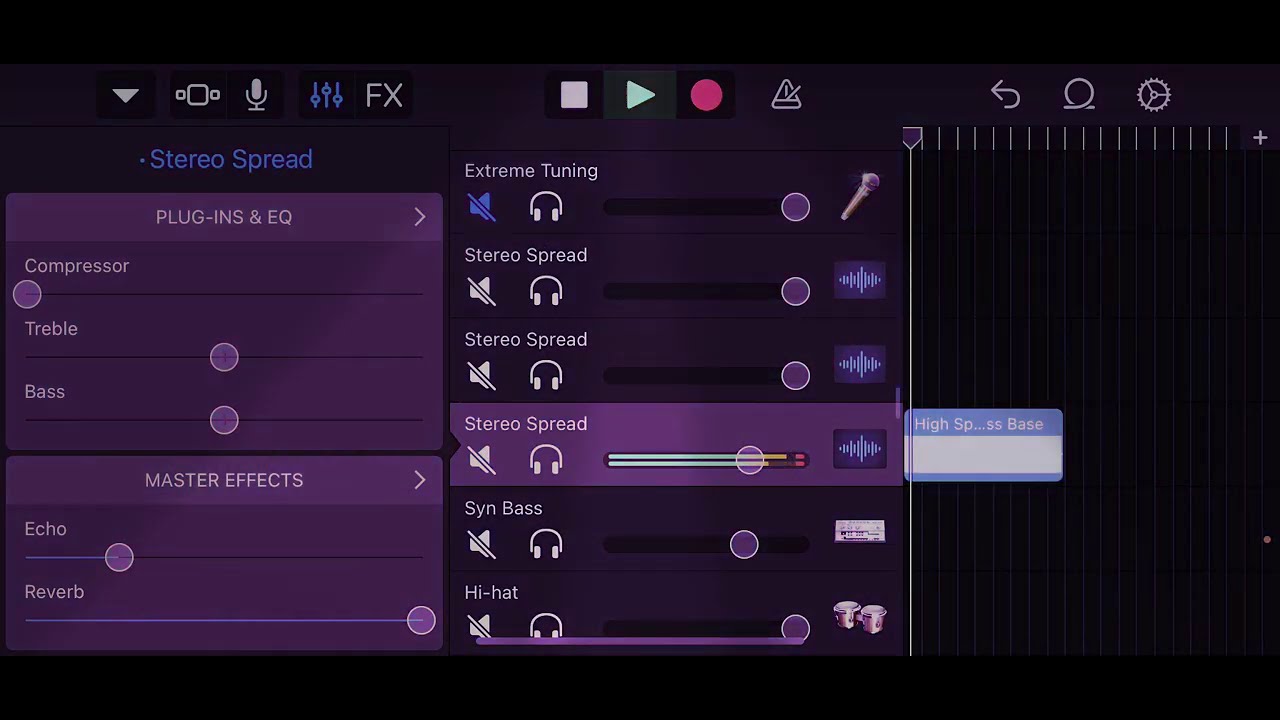The image size is (1280, 720).
Task: Solo the second Stereo Spread track
Action: (546, 375)
